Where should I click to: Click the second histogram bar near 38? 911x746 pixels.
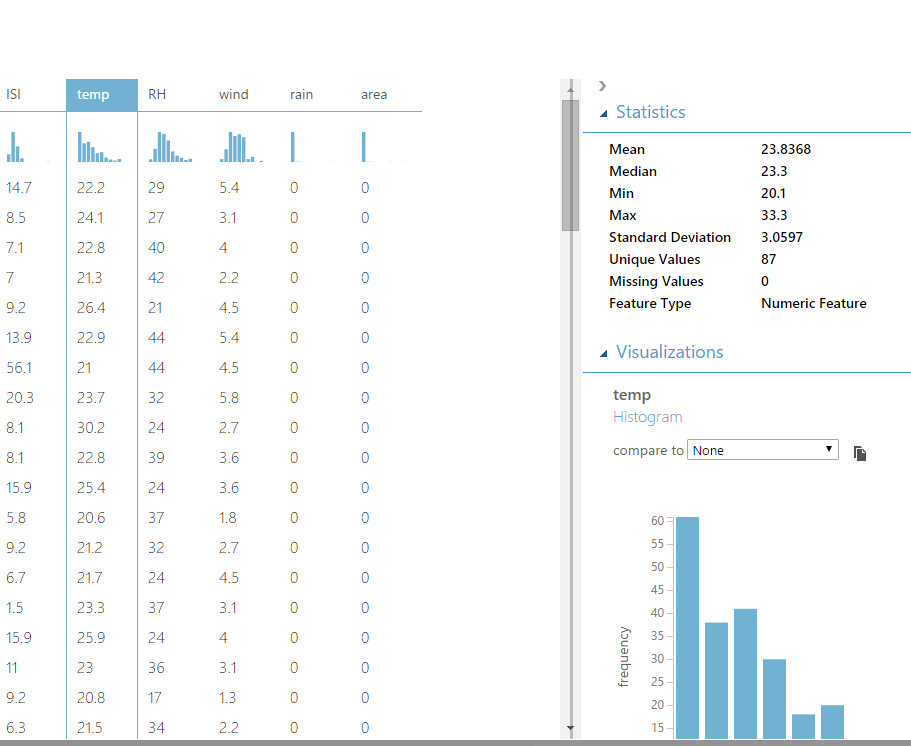716,681
